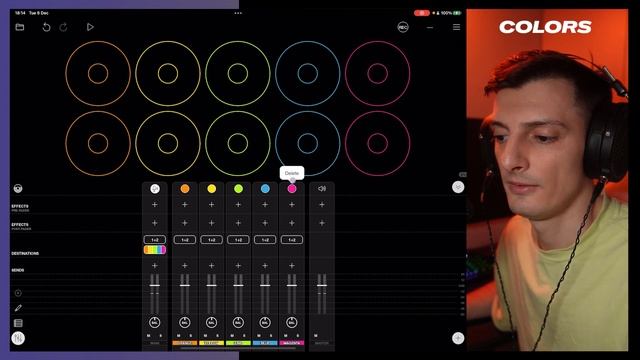Solo the yellow channel
Image resolution: width=640 pixels, height=360 pixels.
click(218, 336)
